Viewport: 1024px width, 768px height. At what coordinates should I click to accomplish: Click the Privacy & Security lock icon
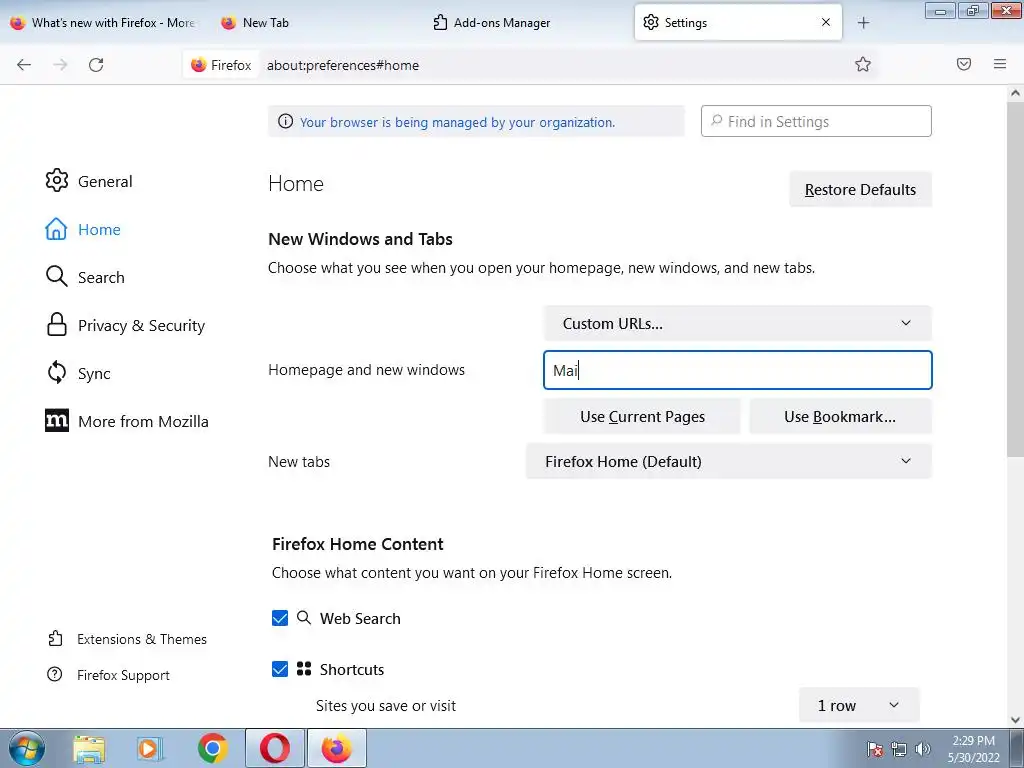pos(57,325)
